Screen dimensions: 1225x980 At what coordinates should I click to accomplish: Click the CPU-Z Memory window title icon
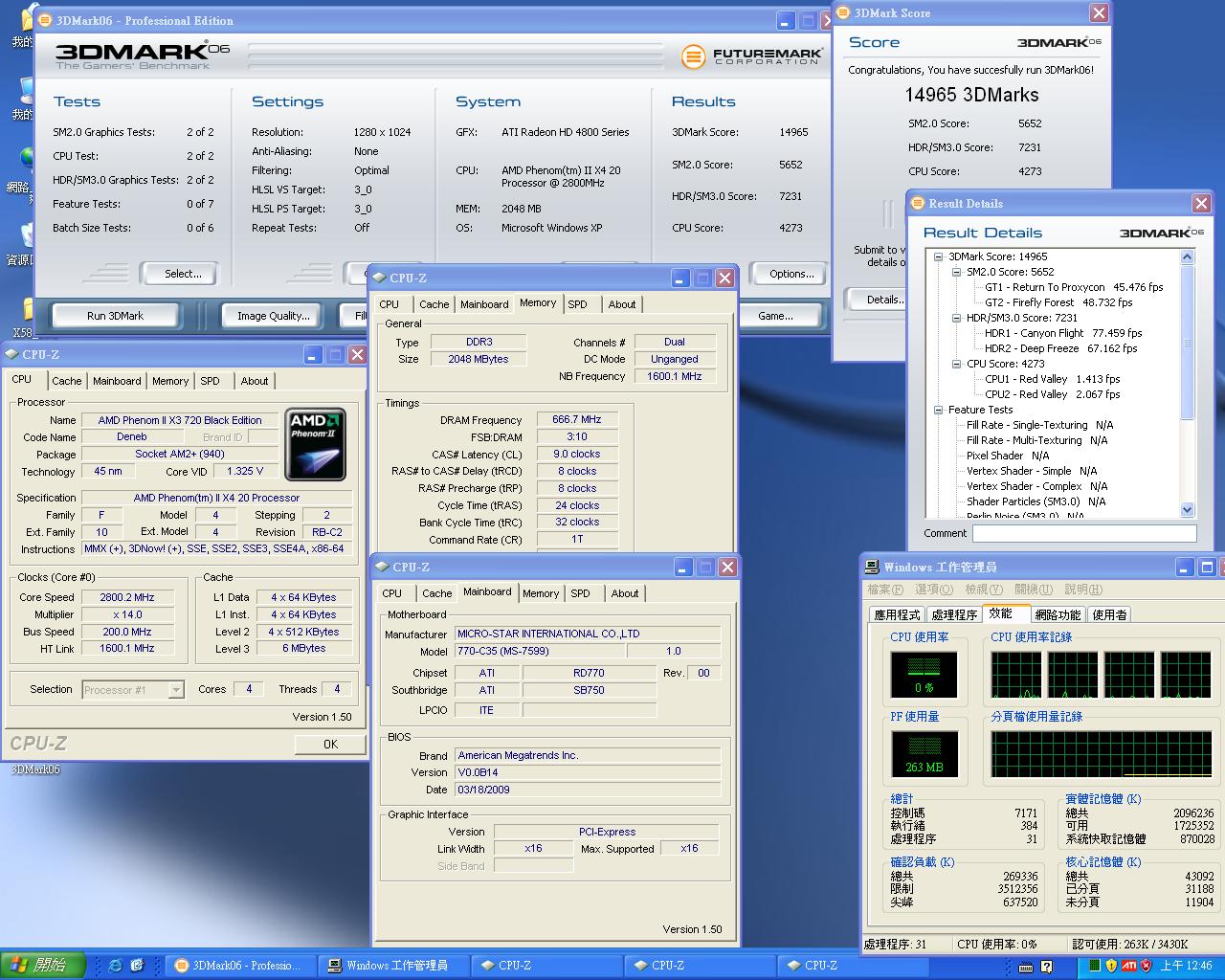coord(379,278)
